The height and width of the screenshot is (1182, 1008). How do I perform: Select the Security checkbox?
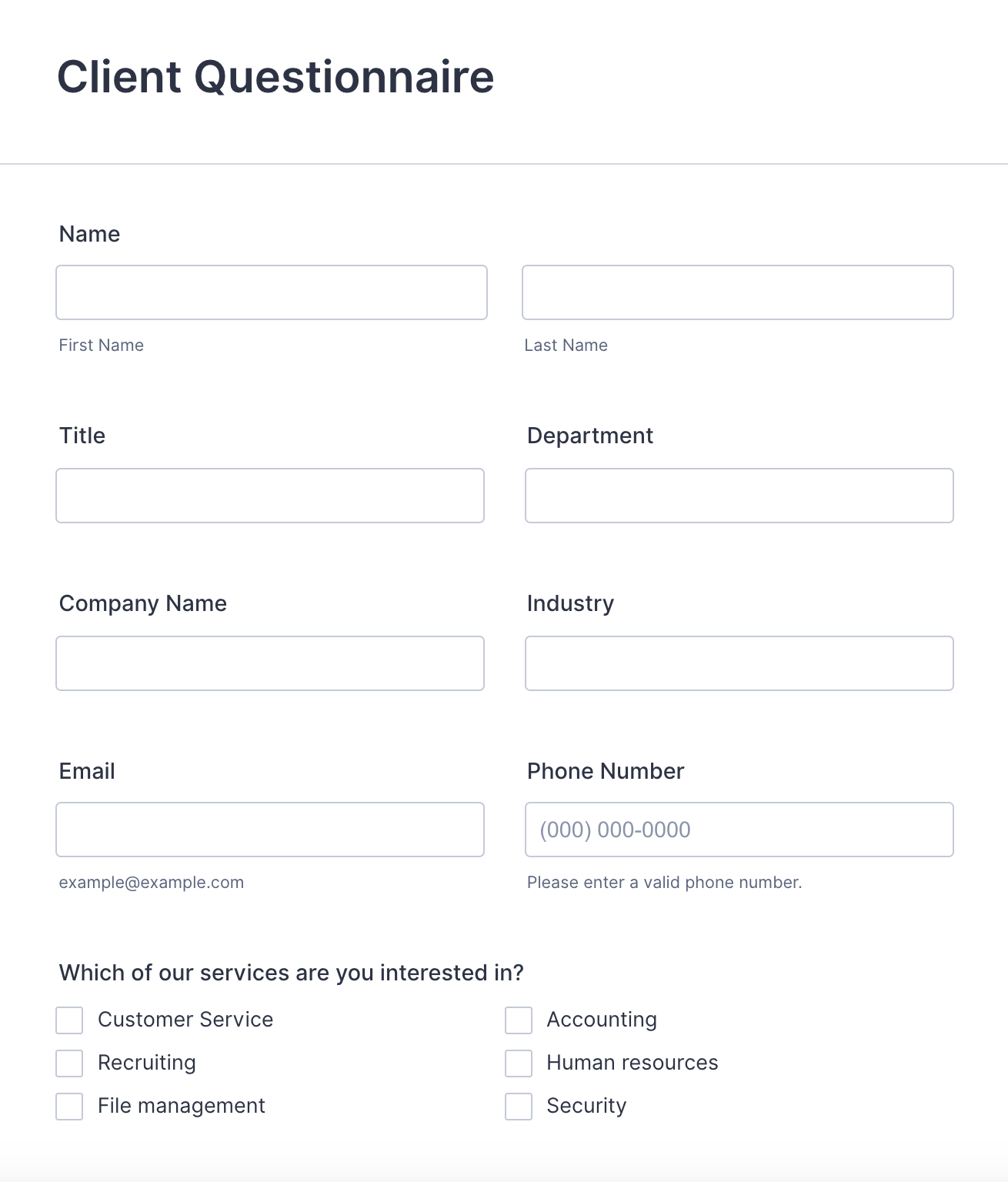519,1107
